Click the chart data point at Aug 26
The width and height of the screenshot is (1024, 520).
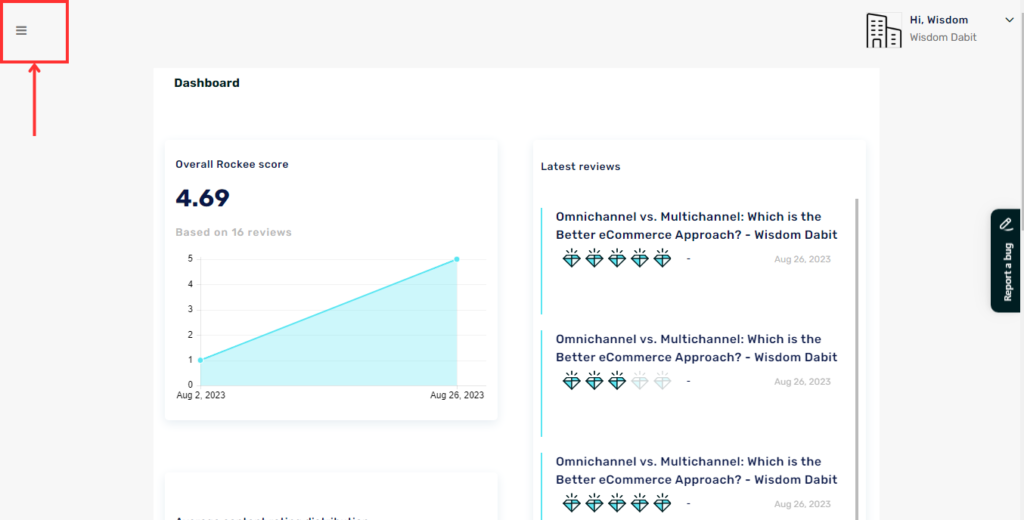click(x=456, y=259)
